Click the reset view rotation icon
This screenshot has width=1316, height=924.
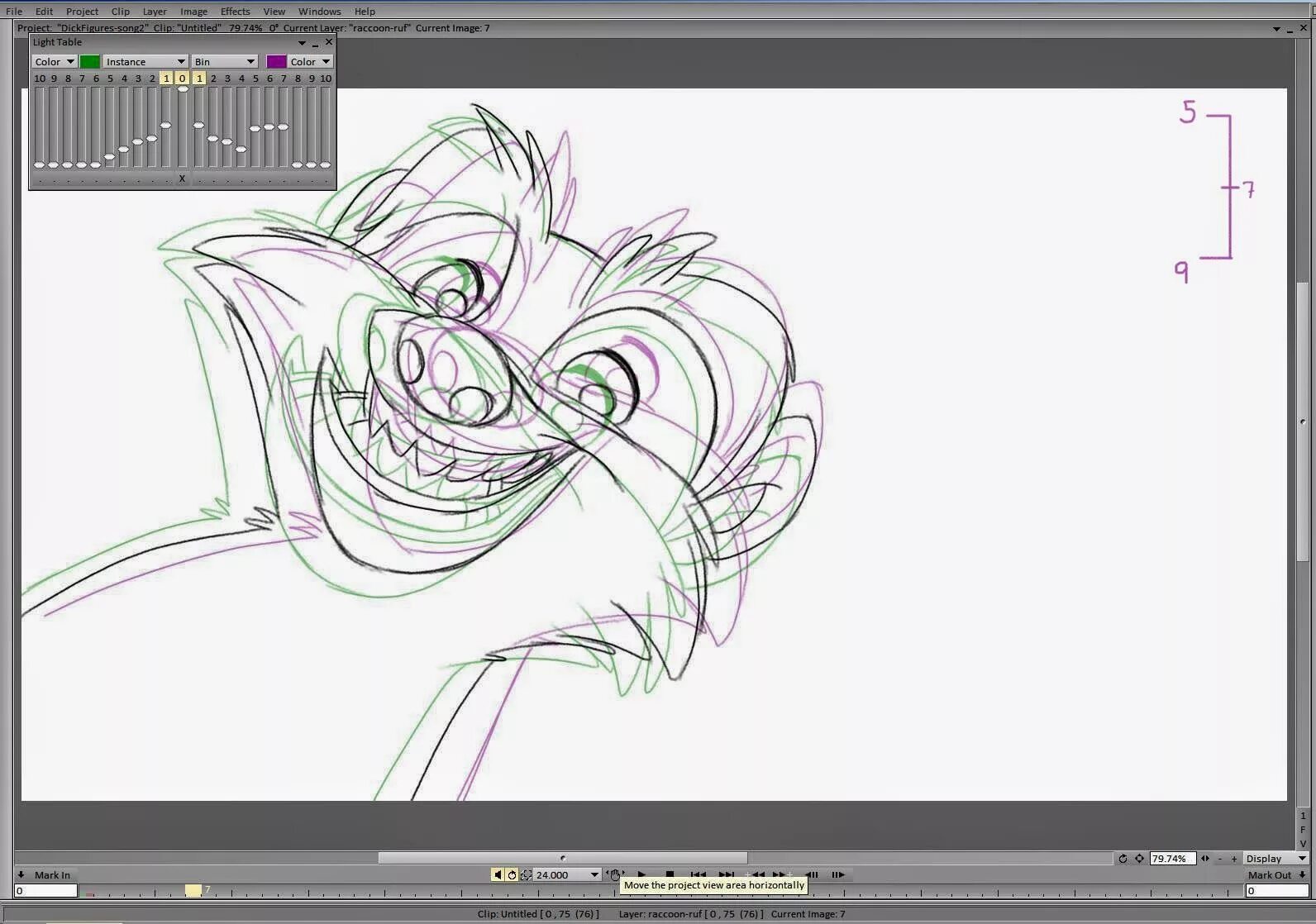[1123, 859]
